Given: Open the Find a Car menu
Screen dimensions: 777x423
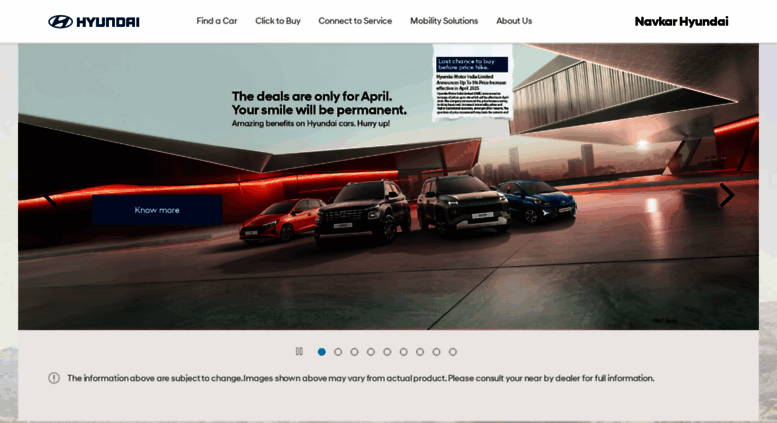Looking at the screenshot, I should click(x=217, y=21).
